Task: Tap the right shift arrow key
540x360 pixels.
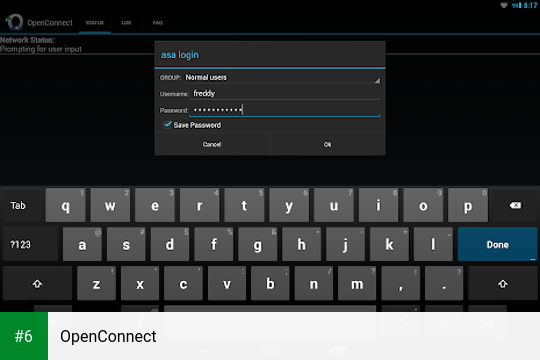Action: click(502, 284)
